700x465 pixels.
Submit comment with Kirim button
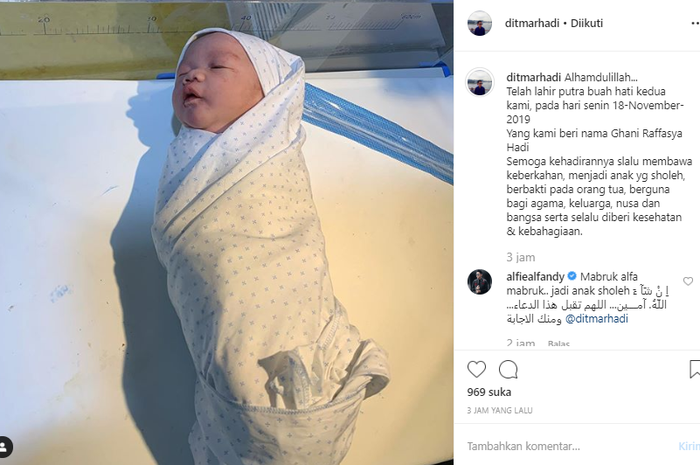(x=689, y=446)
